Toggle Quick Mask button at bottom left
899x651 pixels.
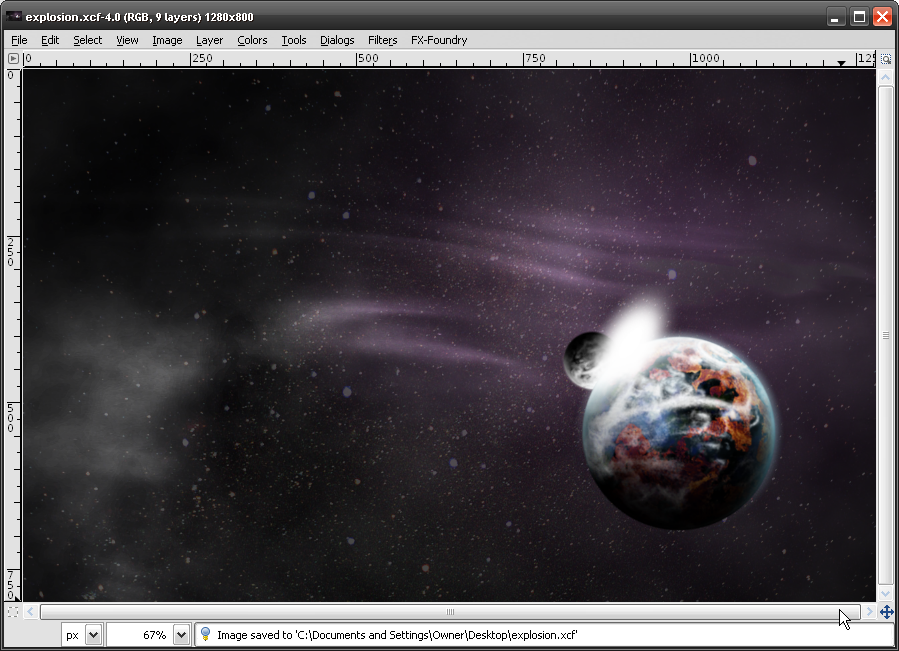pos(13,612)
